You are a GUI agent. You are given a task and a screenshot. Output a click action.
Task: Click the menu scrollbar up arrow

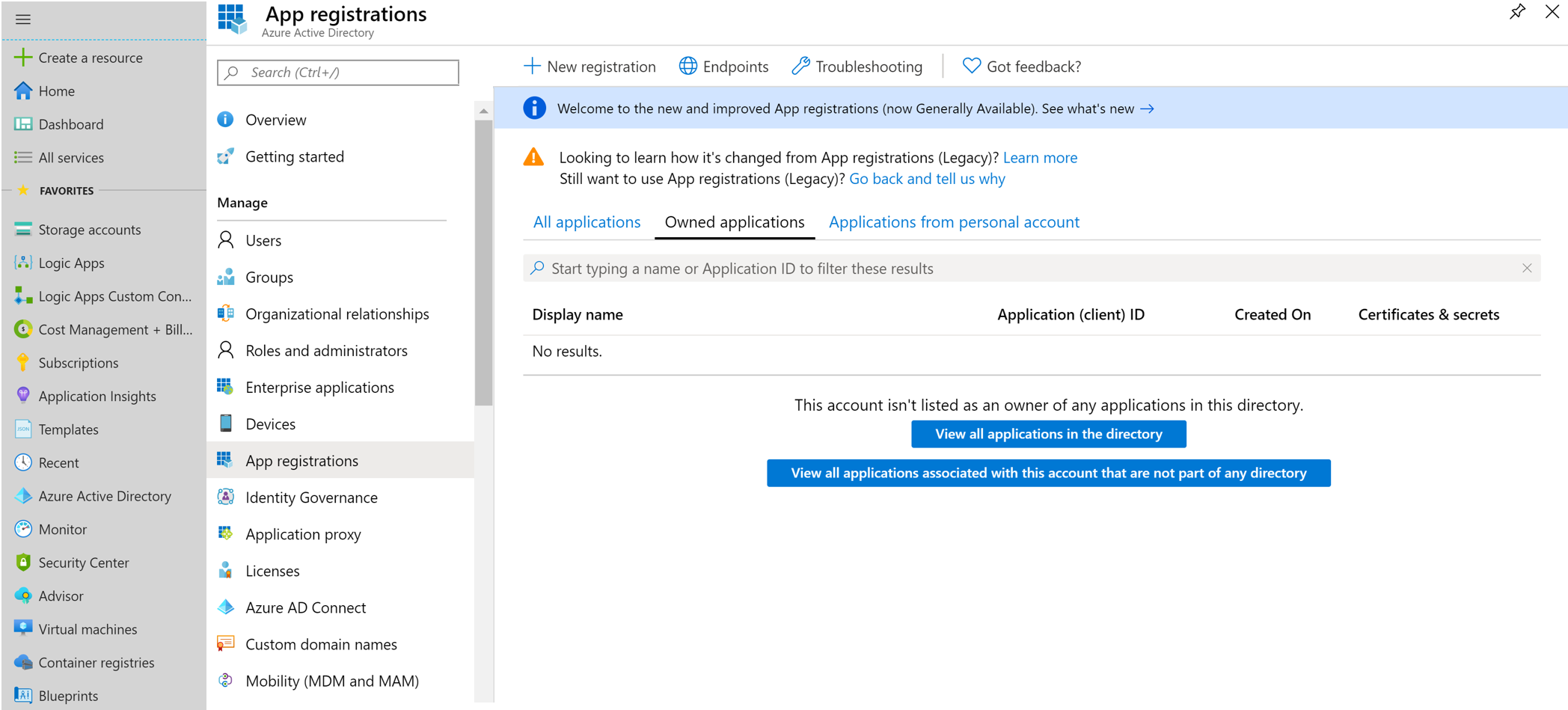[484, 111]
